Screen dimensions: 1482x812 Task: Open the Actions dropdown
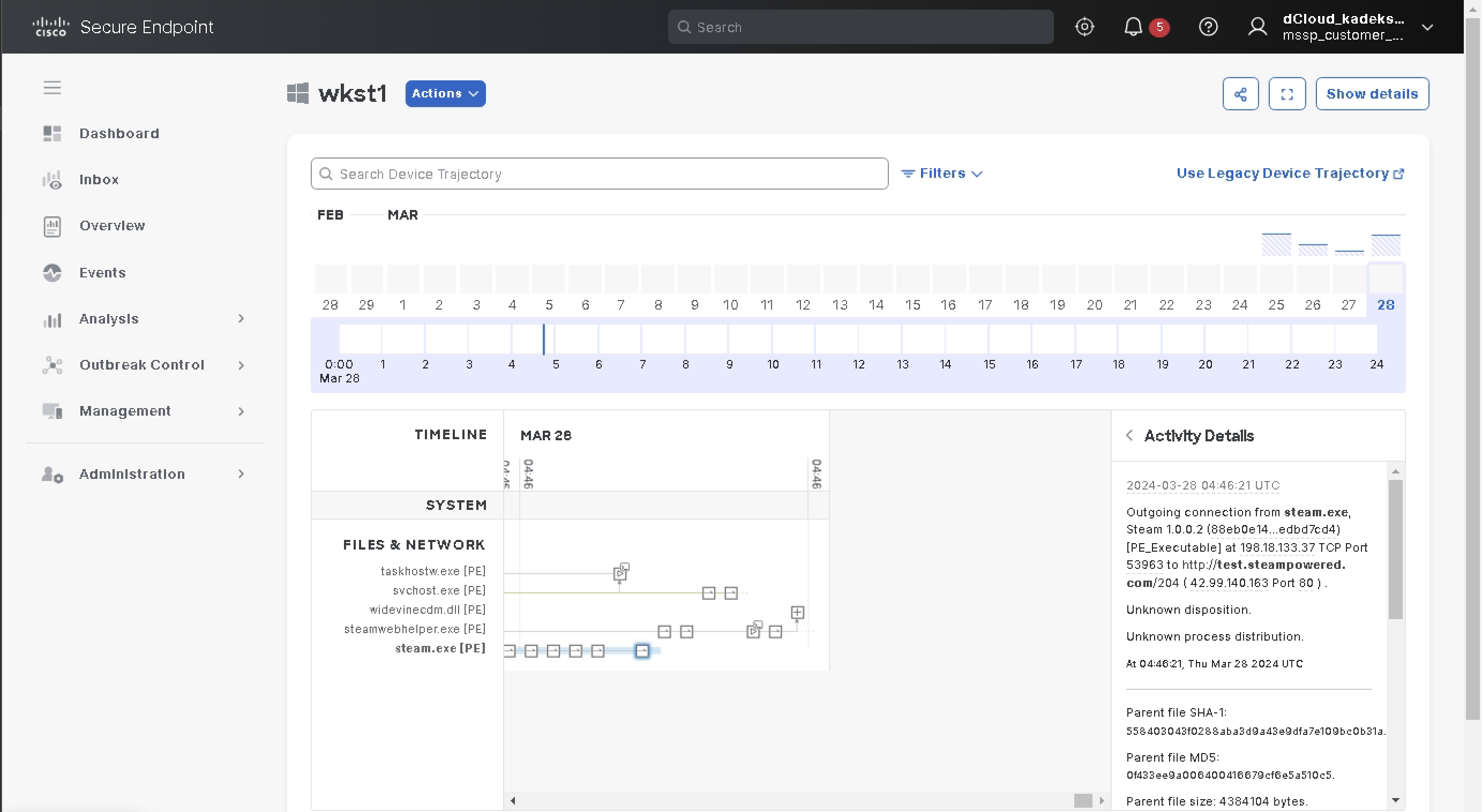point(445,94)
